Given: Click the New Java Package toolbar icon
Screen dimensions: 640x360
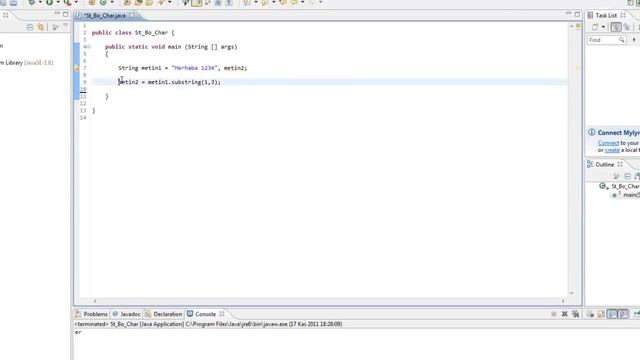Looking at the screenshot, I should (x=92, y=2).
